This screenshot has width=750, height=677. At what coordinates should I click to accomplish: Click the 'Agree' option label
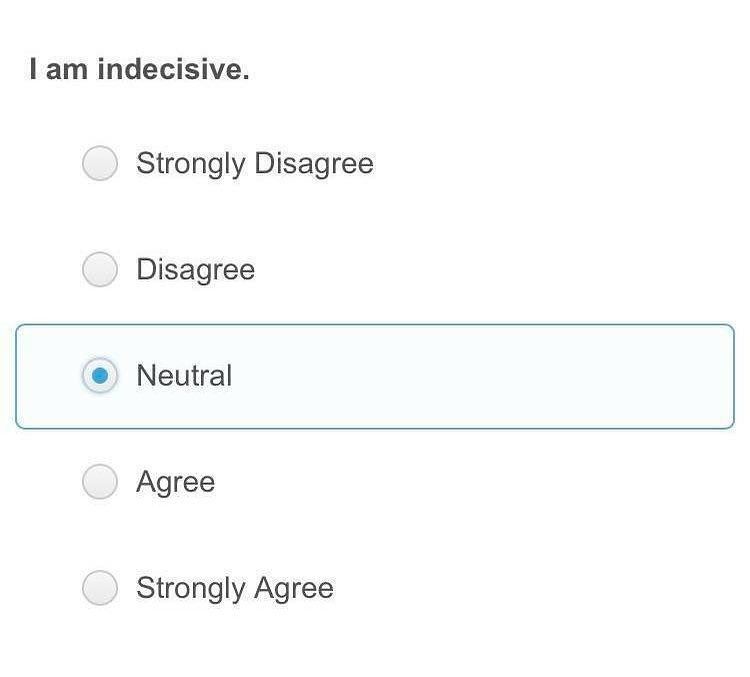176,482
